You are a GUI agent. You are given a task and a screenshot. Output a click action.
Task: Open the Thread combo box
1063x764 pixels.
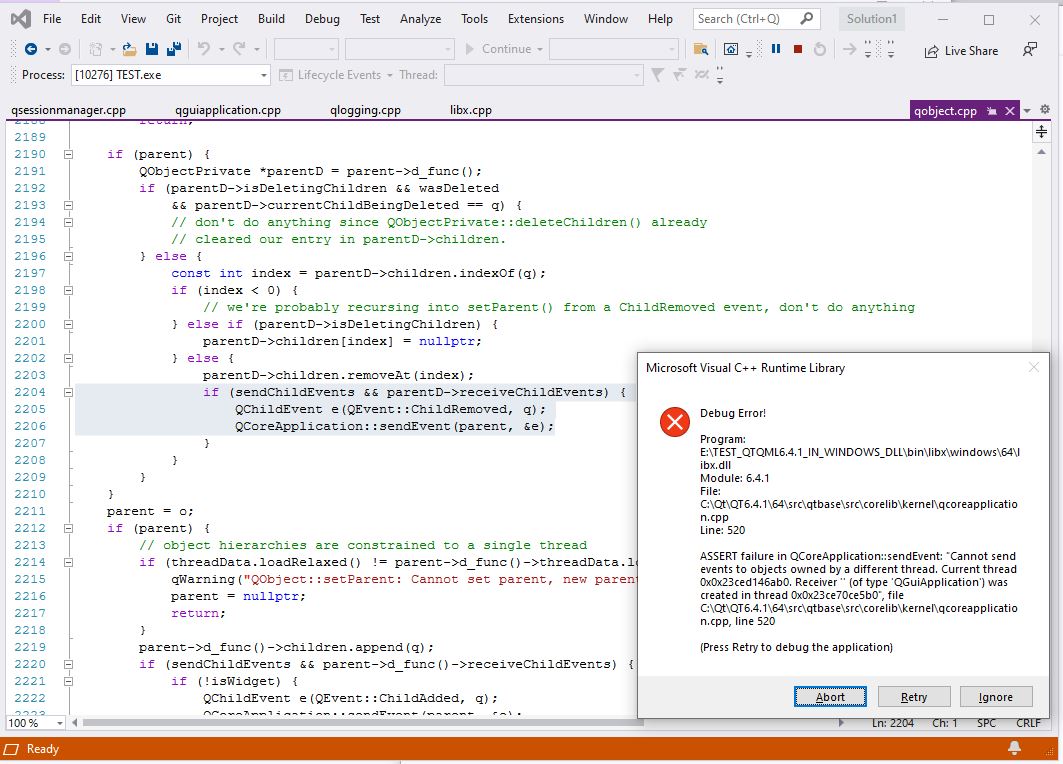point(544,75)
